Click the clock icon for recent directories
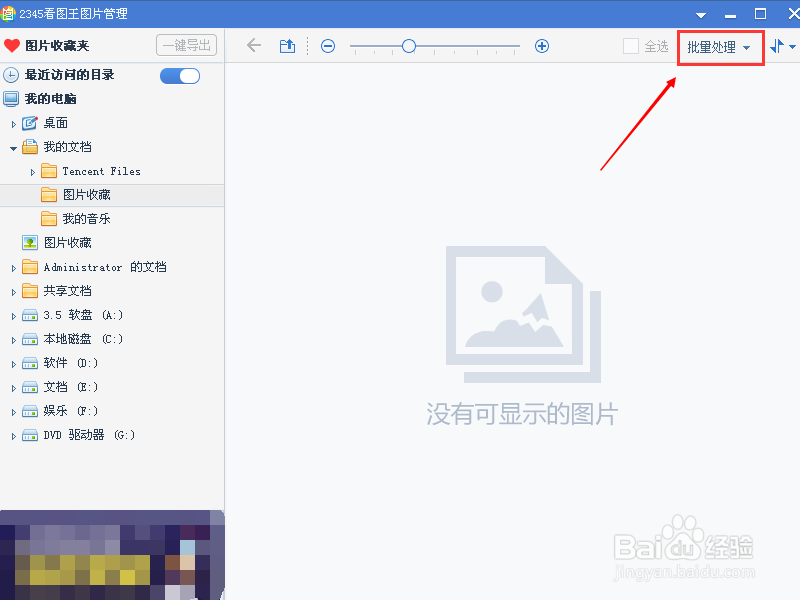800x600 pixels. pyautogui.click(x=11, y=75)
